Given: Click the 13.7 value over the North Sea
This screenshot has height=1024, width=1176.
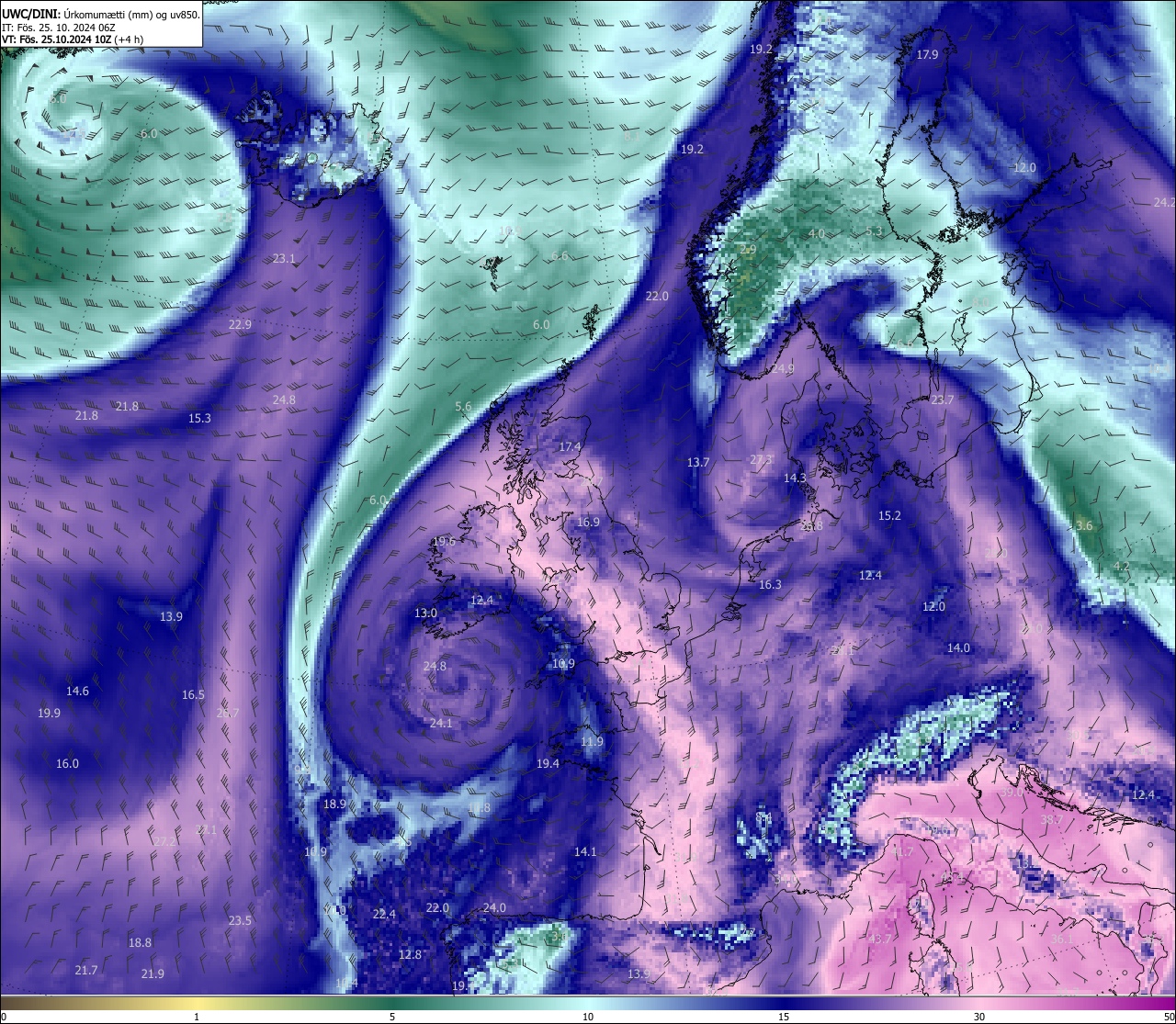Looking at the screenshot, I should 698,462.
